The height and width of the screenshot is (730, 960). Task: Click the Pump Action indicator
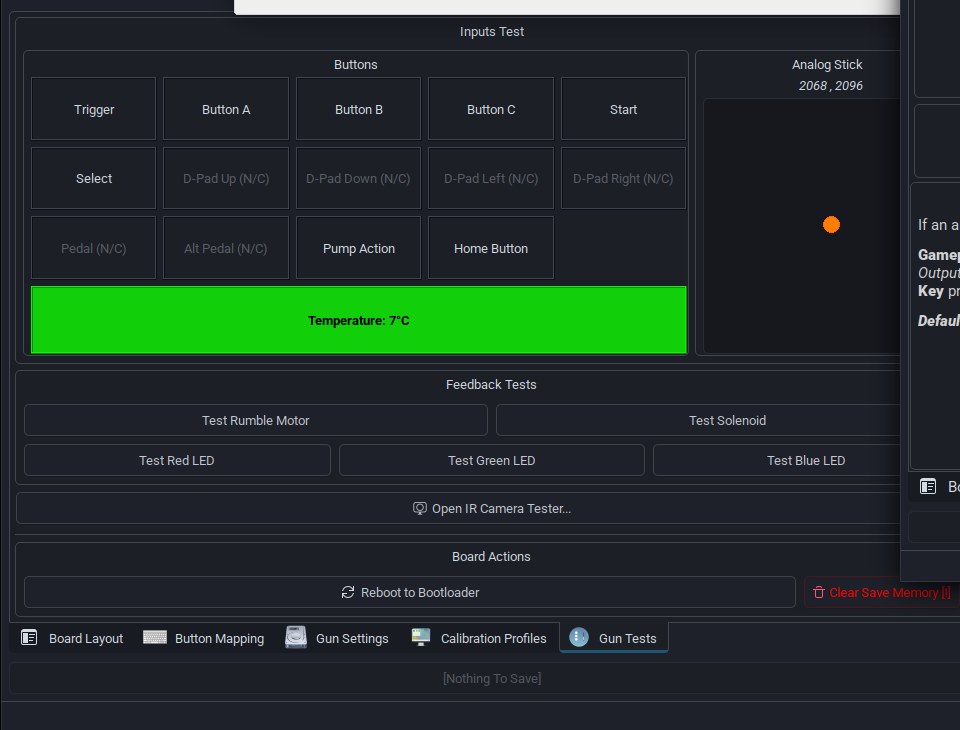coord(359,248)
